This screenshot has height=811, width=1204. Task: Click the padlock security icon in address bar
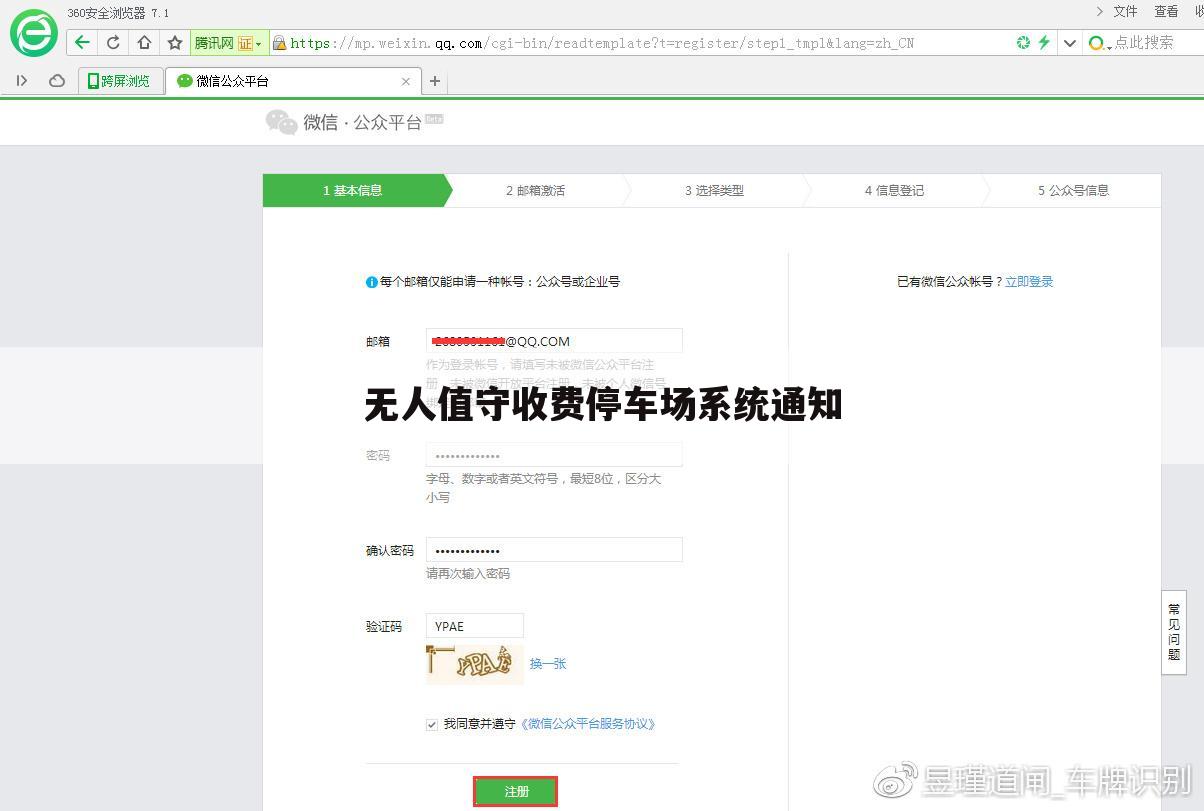click(279, 43)
